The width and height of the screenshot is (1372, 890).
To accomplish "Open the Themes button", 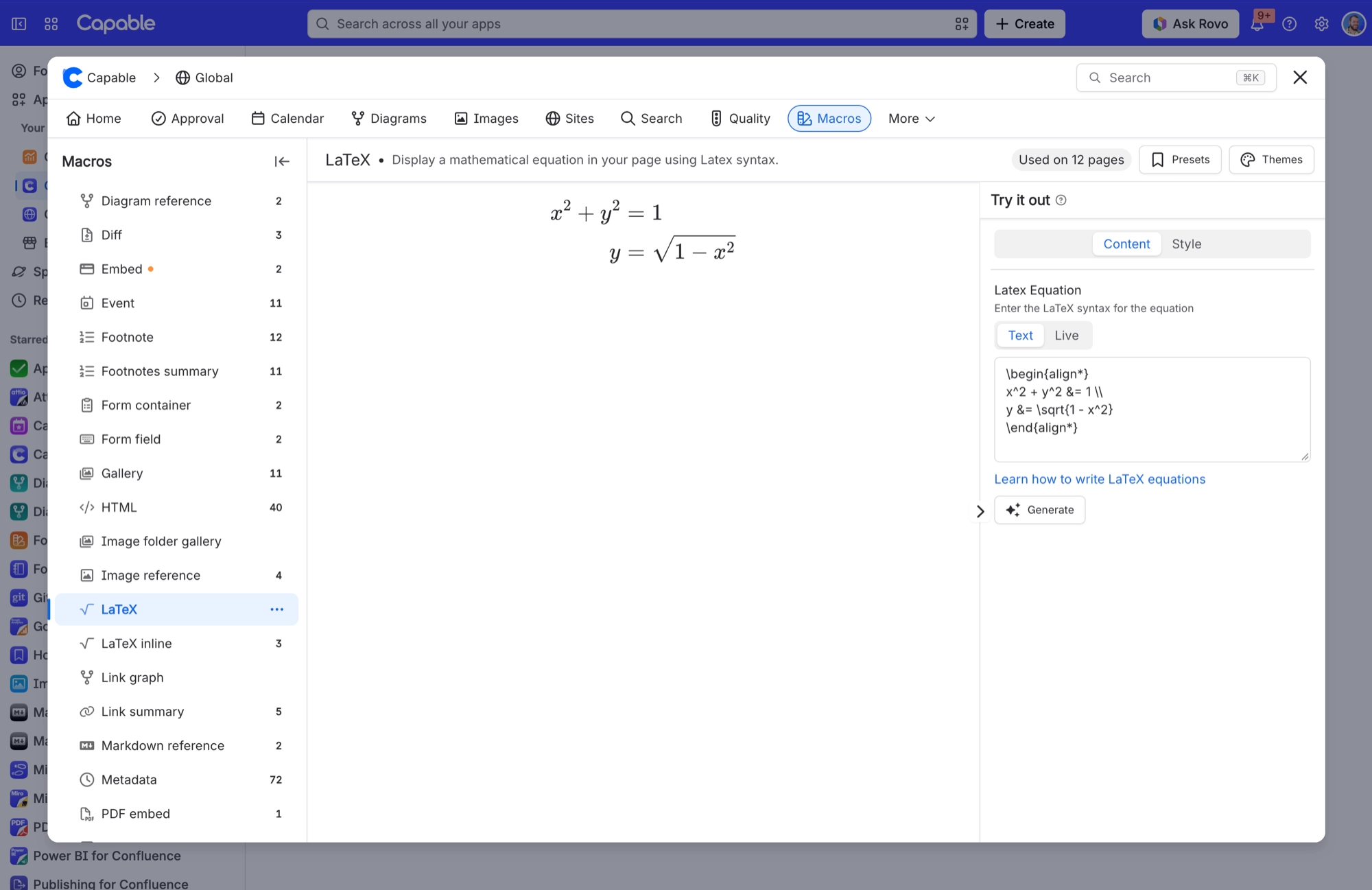I will [x=1271, y=160].
